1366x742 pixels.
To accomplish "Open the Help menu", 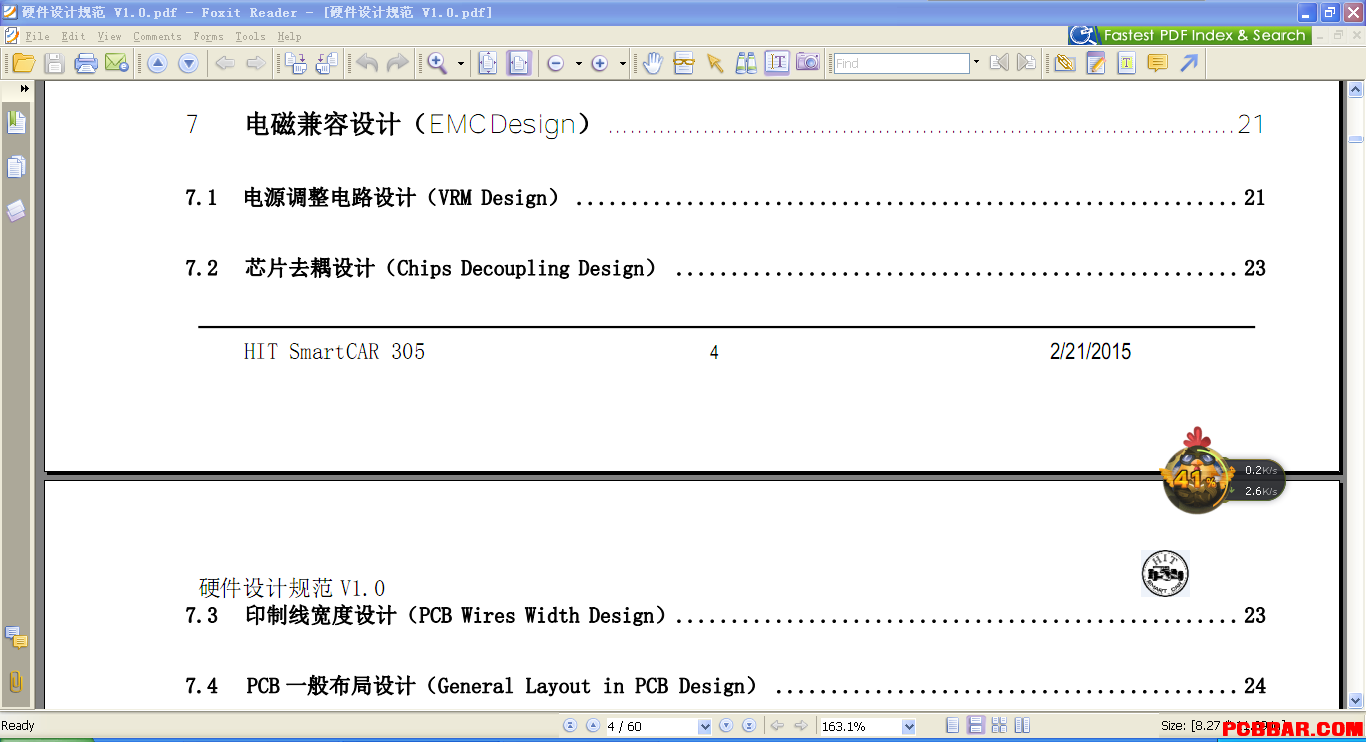I will pos(289,36).
